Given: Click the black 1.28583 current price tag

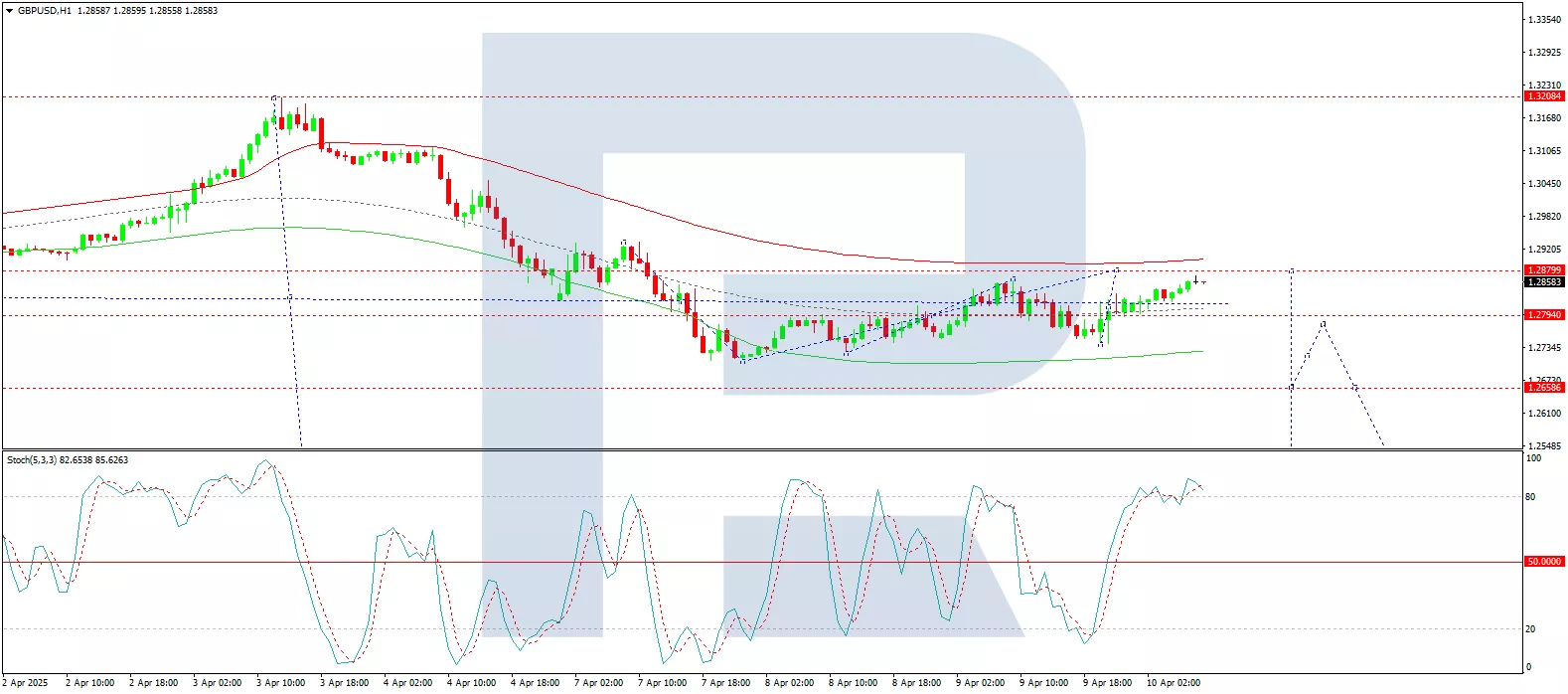Looking at the screenshot, I should (x=1544, y=282).
